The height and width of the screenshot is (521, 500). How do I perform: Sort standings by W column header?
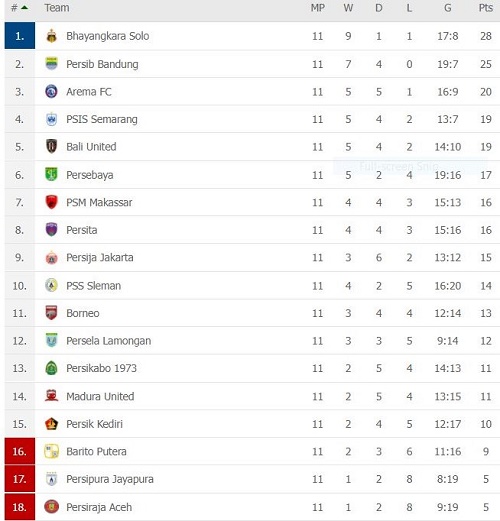pos(348,8)
